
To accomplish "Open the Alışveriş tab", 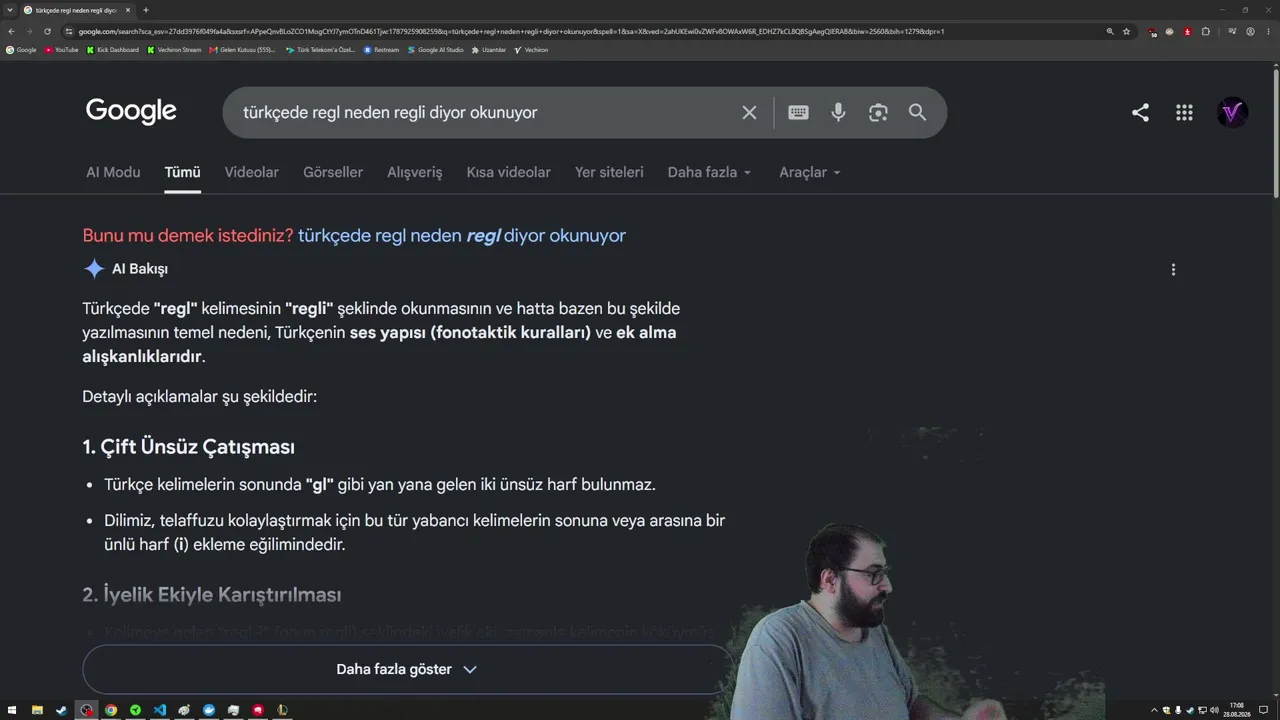I will tap(415, 172).
